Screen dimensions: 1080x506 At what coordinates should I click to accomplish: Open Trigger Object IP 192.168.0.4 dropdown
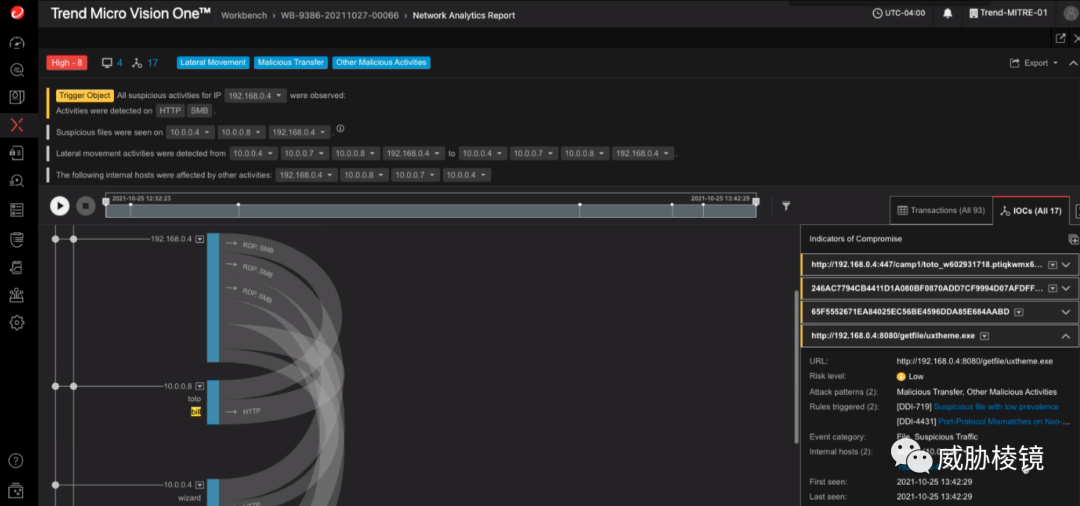pyautogui.click(x=256, y=96)
